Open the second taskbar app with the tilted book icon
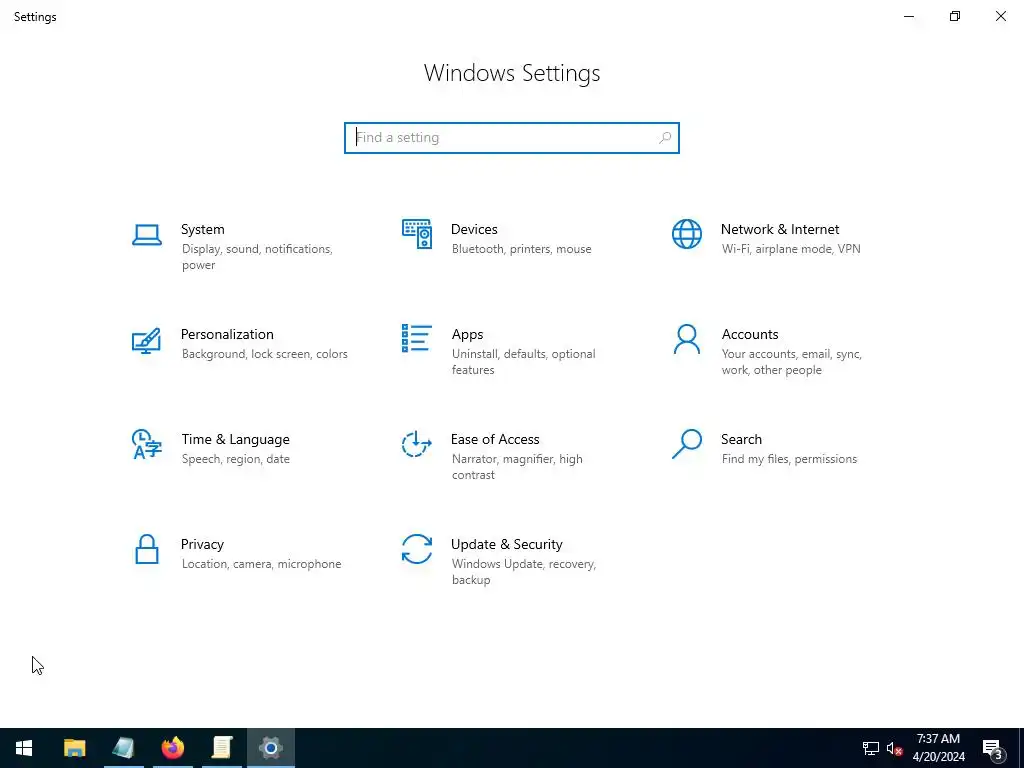 (123, 748)
